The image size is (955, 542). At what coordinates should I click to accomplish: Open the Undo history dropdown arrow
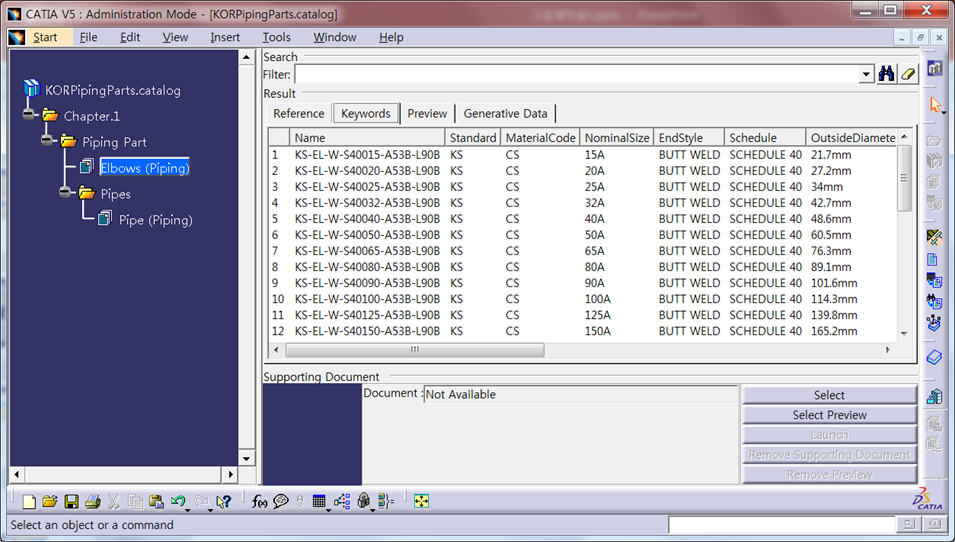tap(188, 509)
